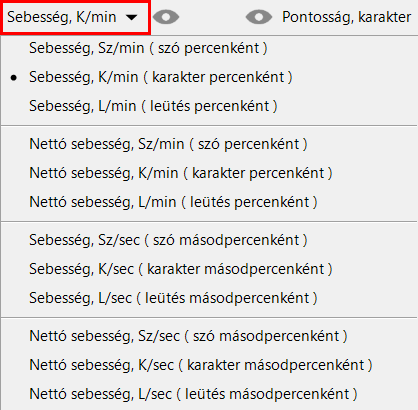418x410 pixels.
Task: Toggle eye icon beside Pontosság, karakter
Action: (x=259, y=17)
